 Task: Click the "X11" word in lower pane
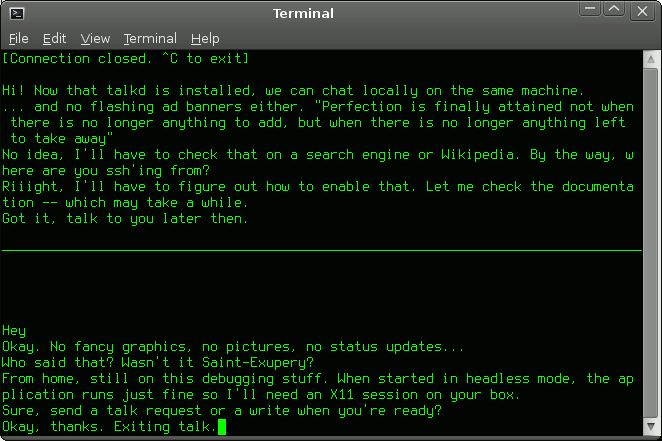pyautogui.click(x=342, y=395)
